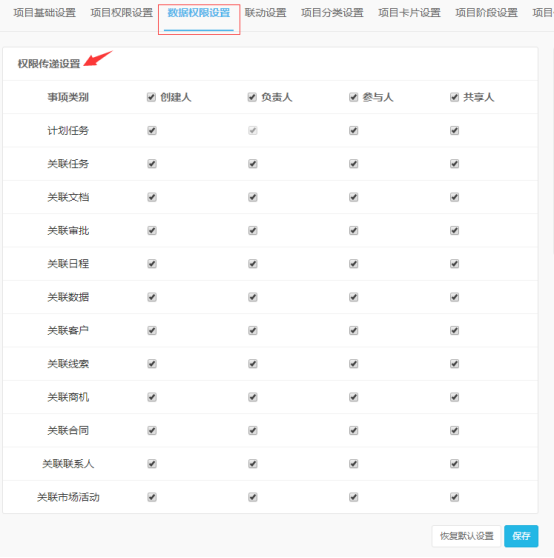Click the 恢复默认设置 button

coord(466,536)
